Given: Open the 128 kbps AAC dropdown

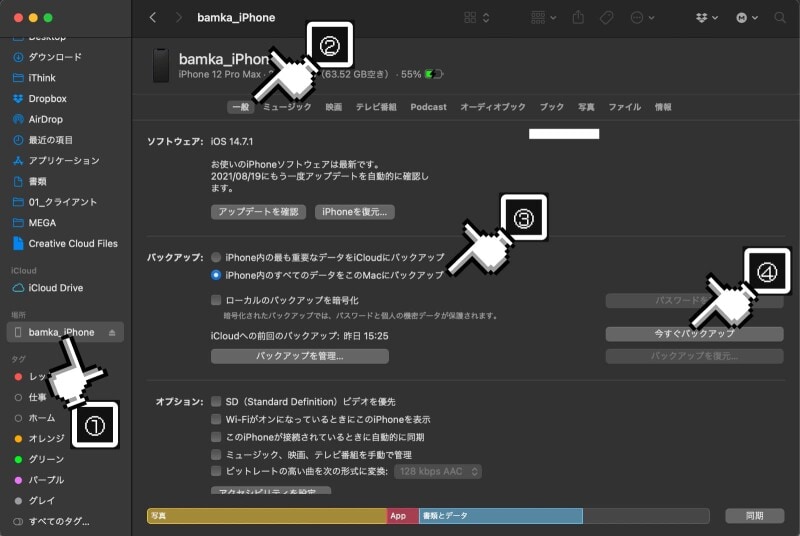Looking at the screenshot, I should (438, 471).
